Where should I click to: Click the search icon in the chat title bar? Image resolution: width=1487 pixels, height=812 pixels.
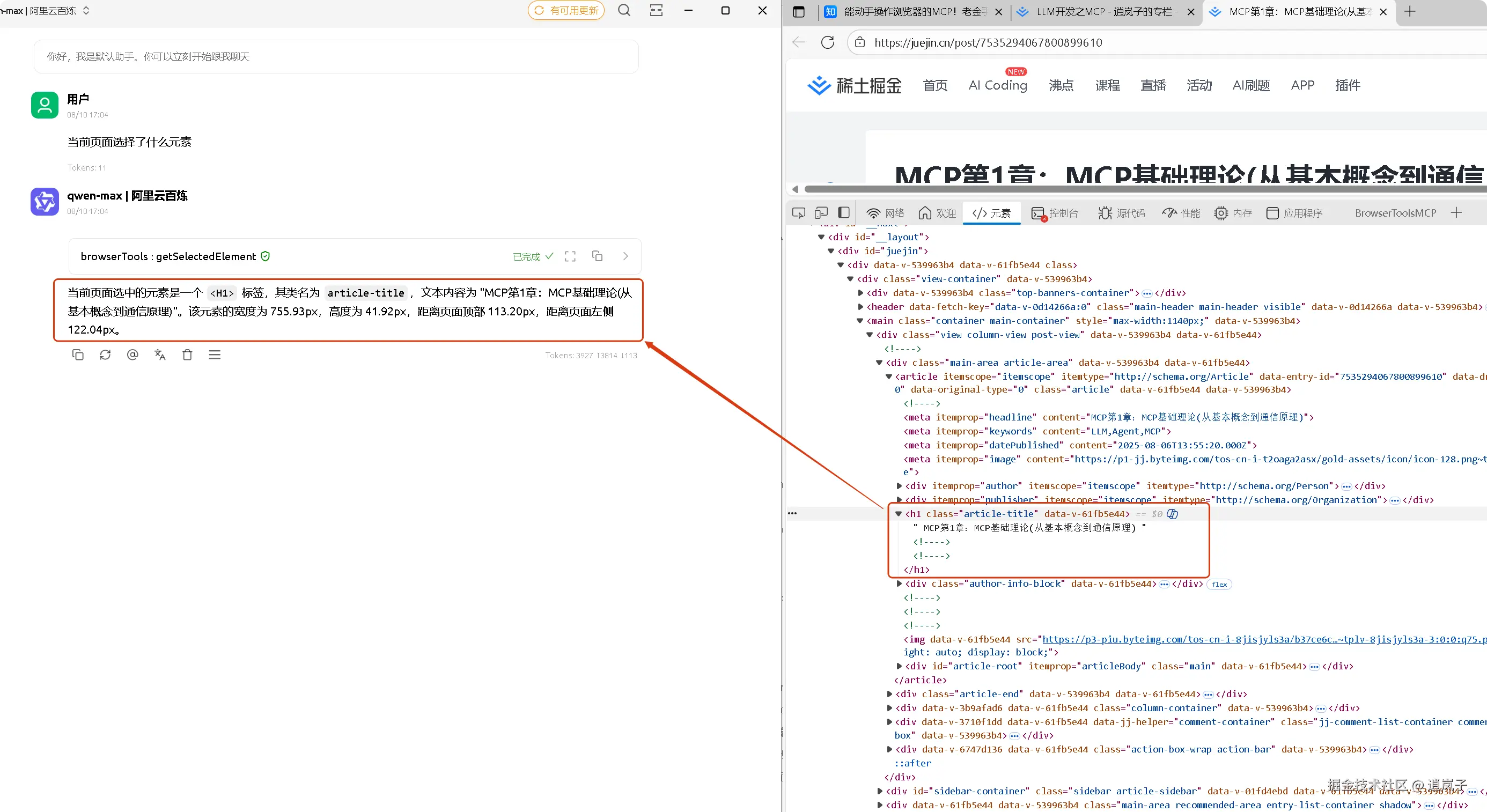[624, 10]
